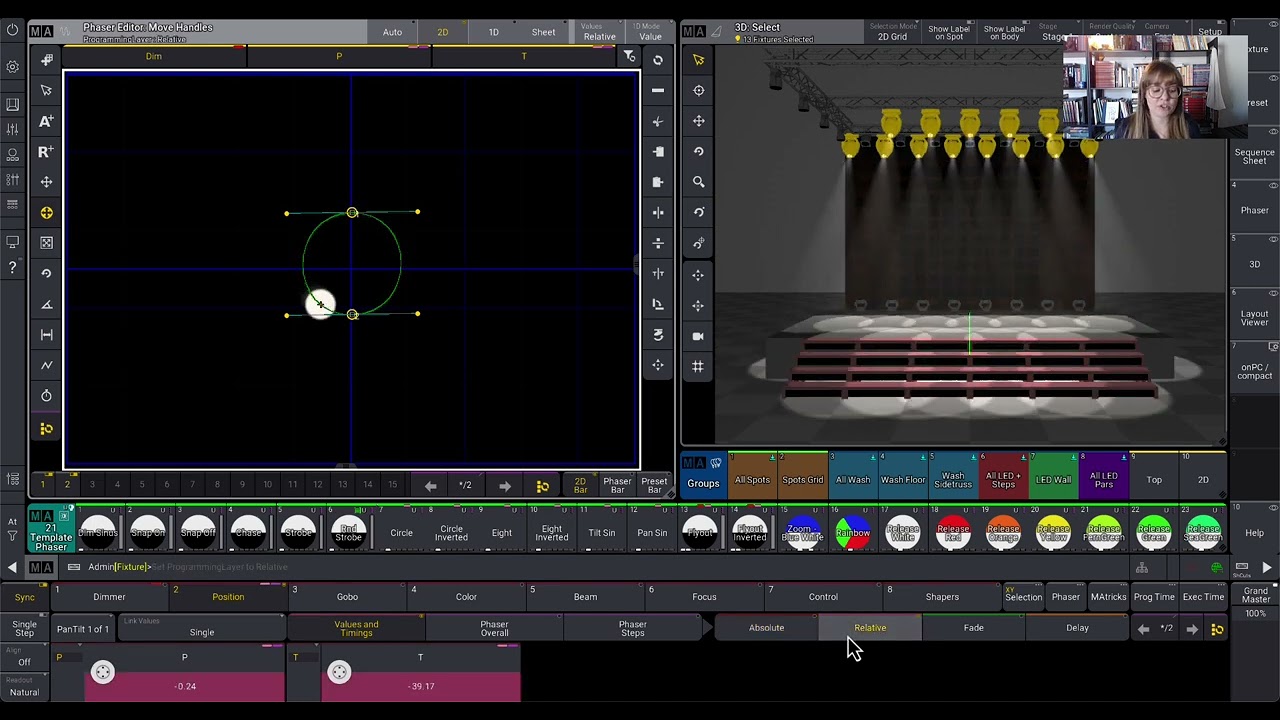Select the move handles crosshair tool

(46, 213)
